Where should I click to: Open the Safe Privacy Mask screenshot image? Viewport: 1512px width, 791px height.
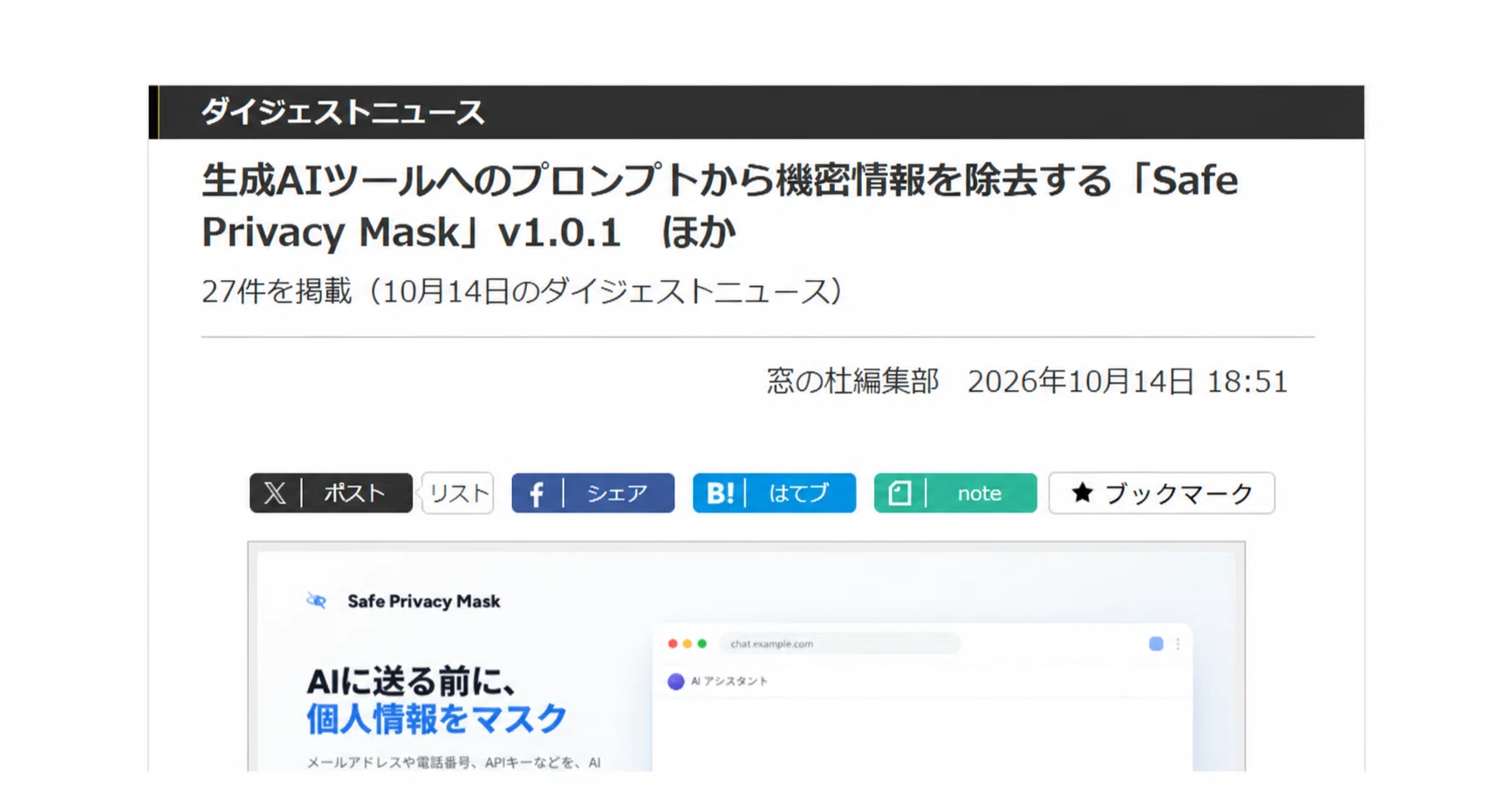(747, 657)
